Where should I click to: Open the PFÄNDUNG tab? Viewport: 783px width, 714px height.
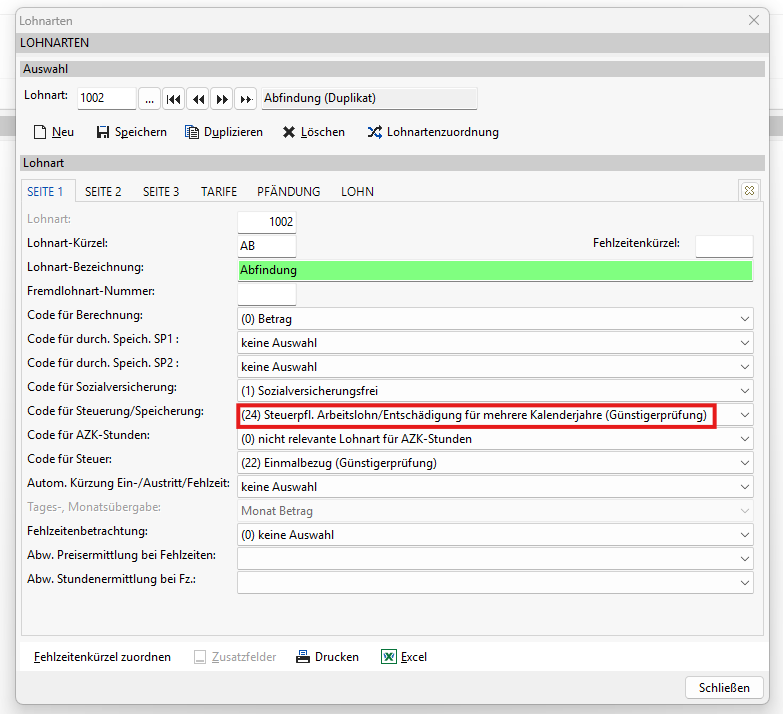pyautogui.click(x=289, y=192)
